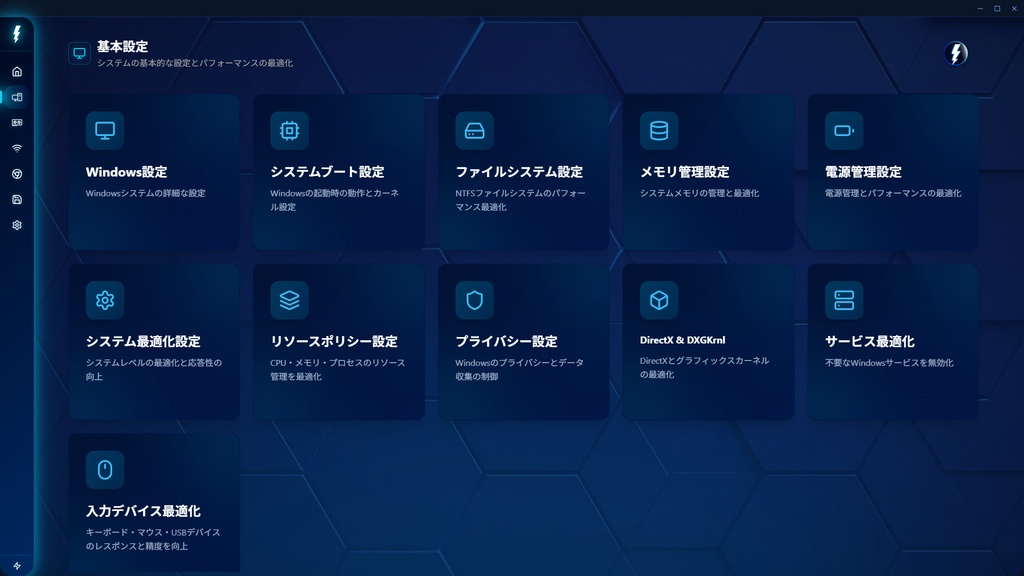
Task: Open the Windows設定 card title
Action: pyautogui.click(x=127, y=172)
